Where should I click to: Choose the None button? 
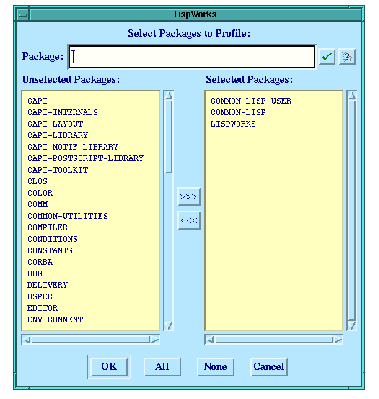click(x=215, y=367)
